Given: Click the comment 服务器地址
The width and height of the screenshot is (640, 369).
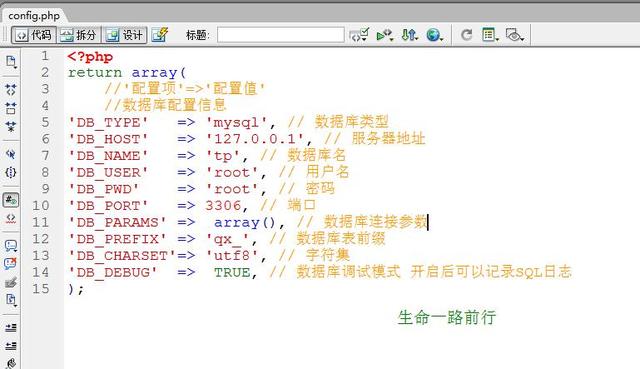Looking at the screenshot, I should point(388,138).
